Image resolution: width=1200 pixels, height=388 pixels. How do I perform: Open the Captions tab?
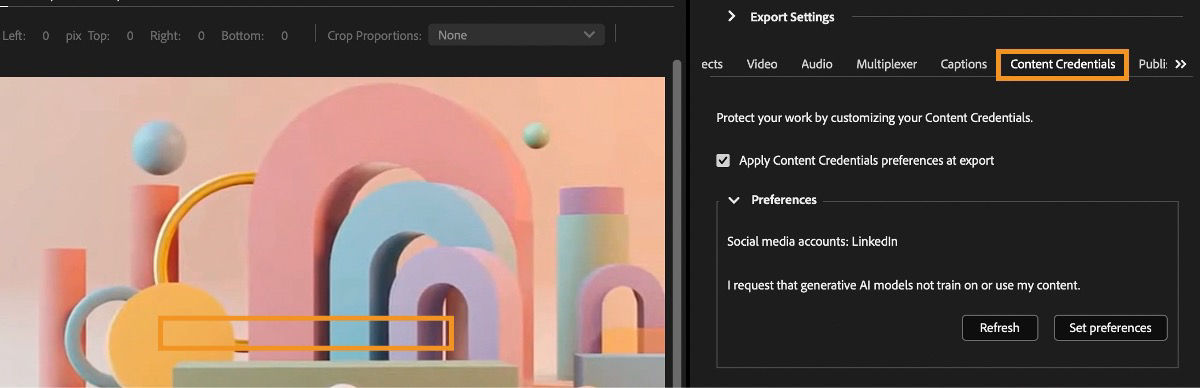[964, 64]
